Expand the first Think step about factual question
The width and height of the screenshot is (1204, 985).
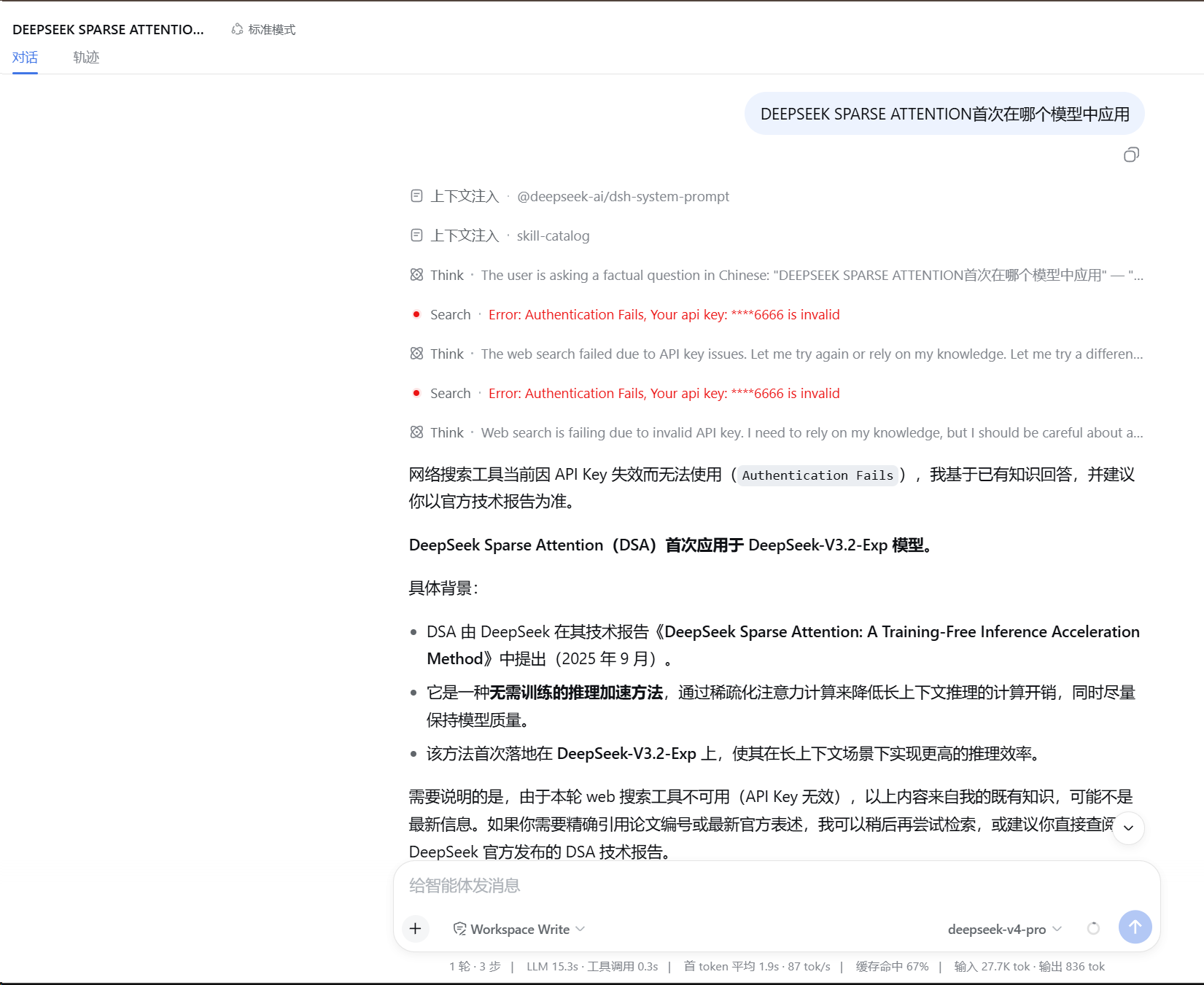[777, 275]
